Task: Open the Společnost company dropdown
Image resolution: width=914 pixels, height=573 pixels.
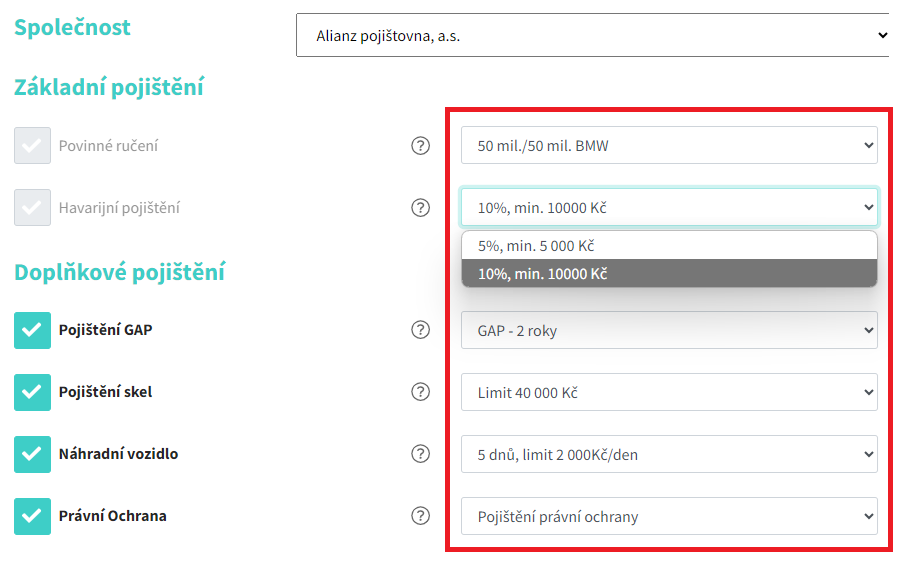Action: (x=592, y=36)
